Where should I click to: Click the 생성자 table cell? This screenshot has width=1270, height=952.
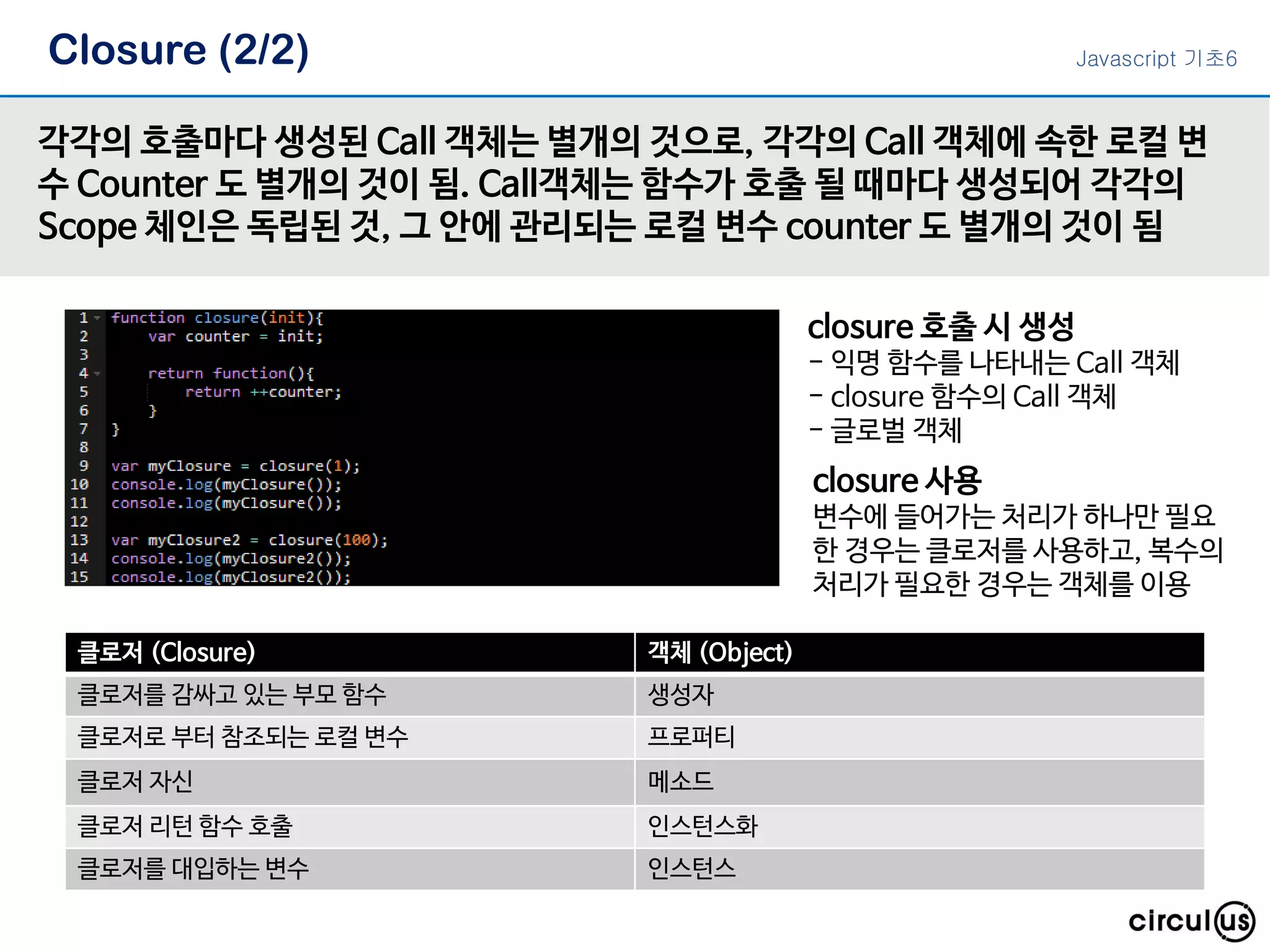click(x=681, y=694)
